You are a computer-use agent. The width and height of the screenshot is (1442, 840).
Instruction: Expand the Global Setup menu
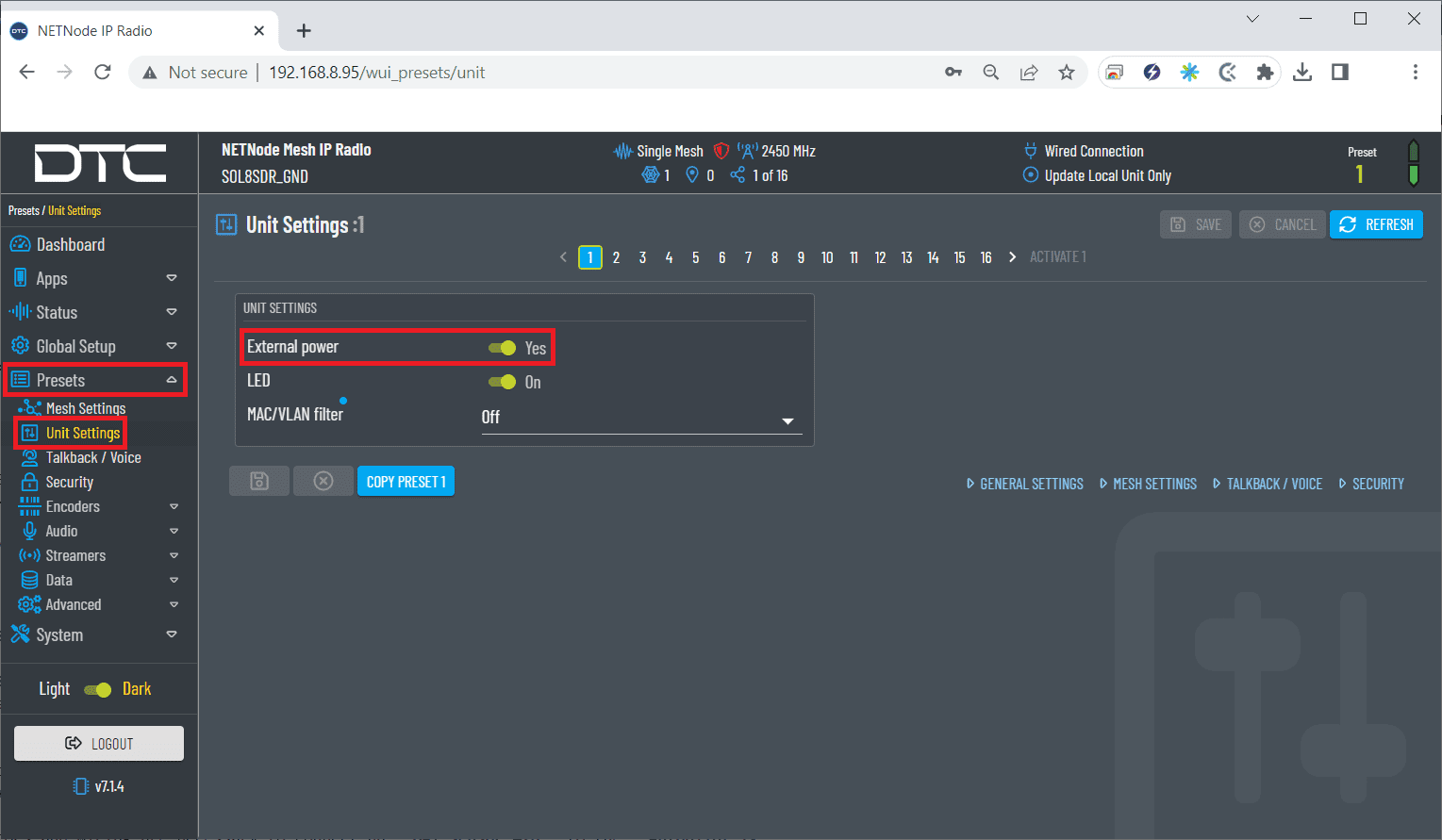(171, 346)
